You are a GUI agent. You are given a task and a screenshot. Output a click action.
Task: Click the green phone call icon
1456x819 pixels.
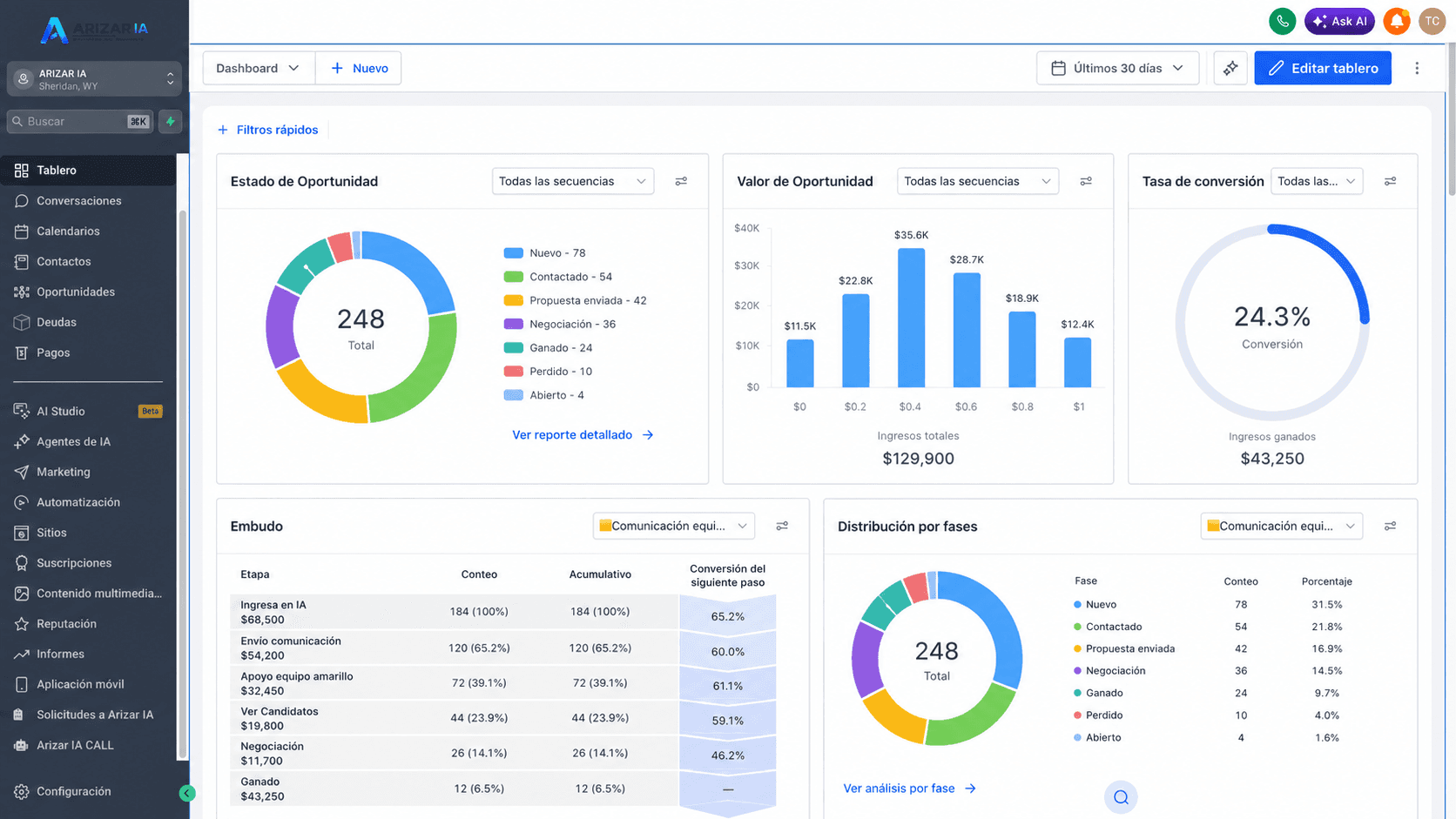pos(1282,21)
